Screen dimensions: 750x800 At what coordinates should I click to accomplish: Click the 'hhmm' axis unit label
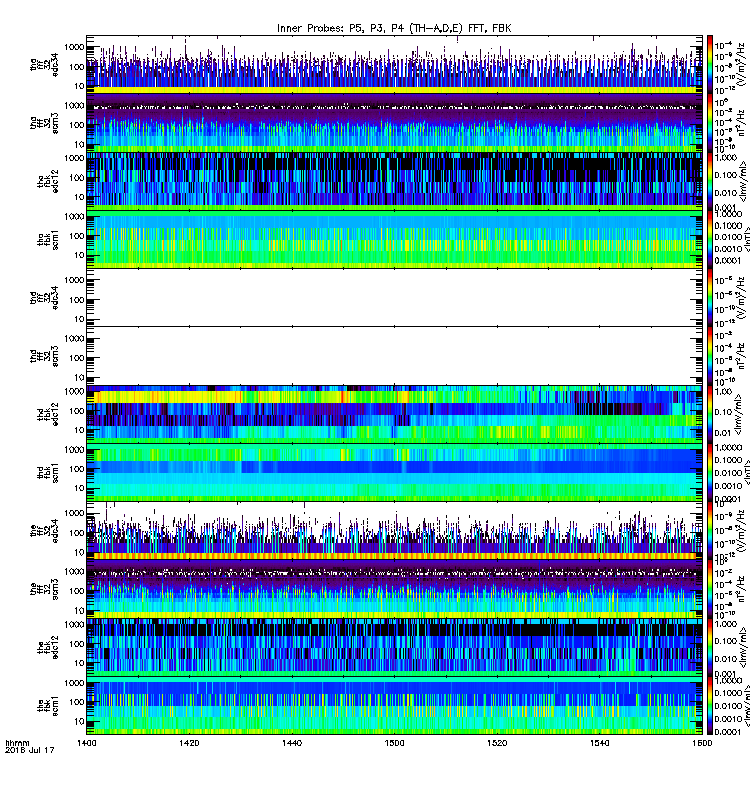pyautogui.click(x=17, y=743)
